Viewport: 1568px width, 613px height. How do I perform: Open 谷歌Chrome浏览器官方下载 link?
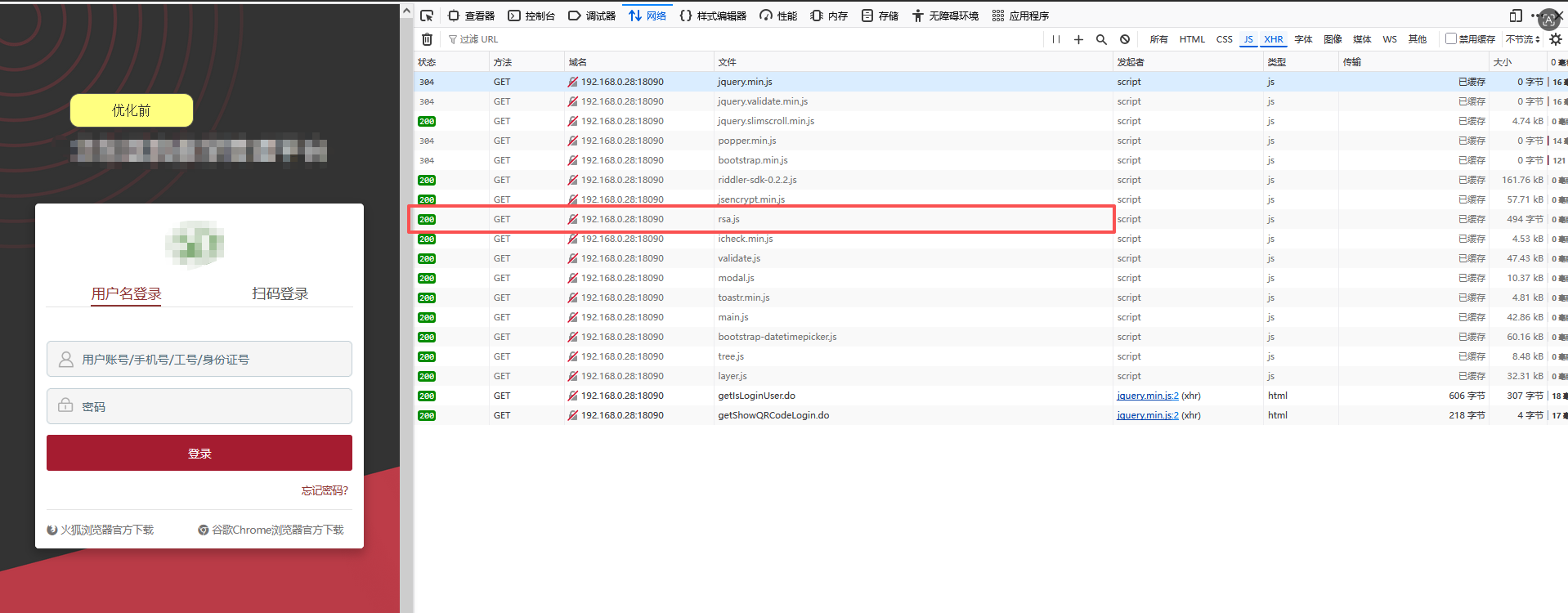(x=271, y=530)
